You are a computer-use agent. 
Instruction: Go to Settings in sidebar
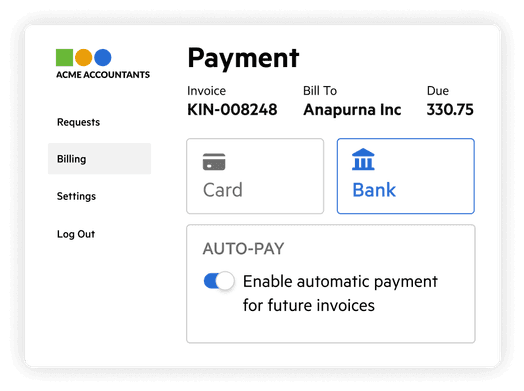click(x=77, y=196)
